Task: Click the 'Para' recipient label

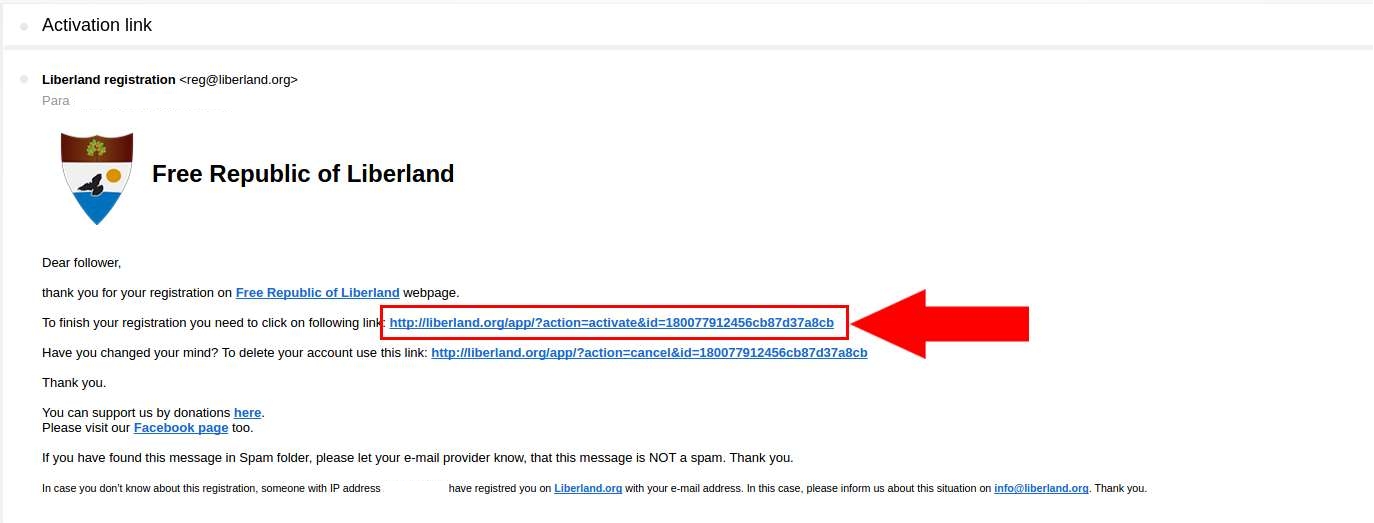Action: click(x=56, y=100)
